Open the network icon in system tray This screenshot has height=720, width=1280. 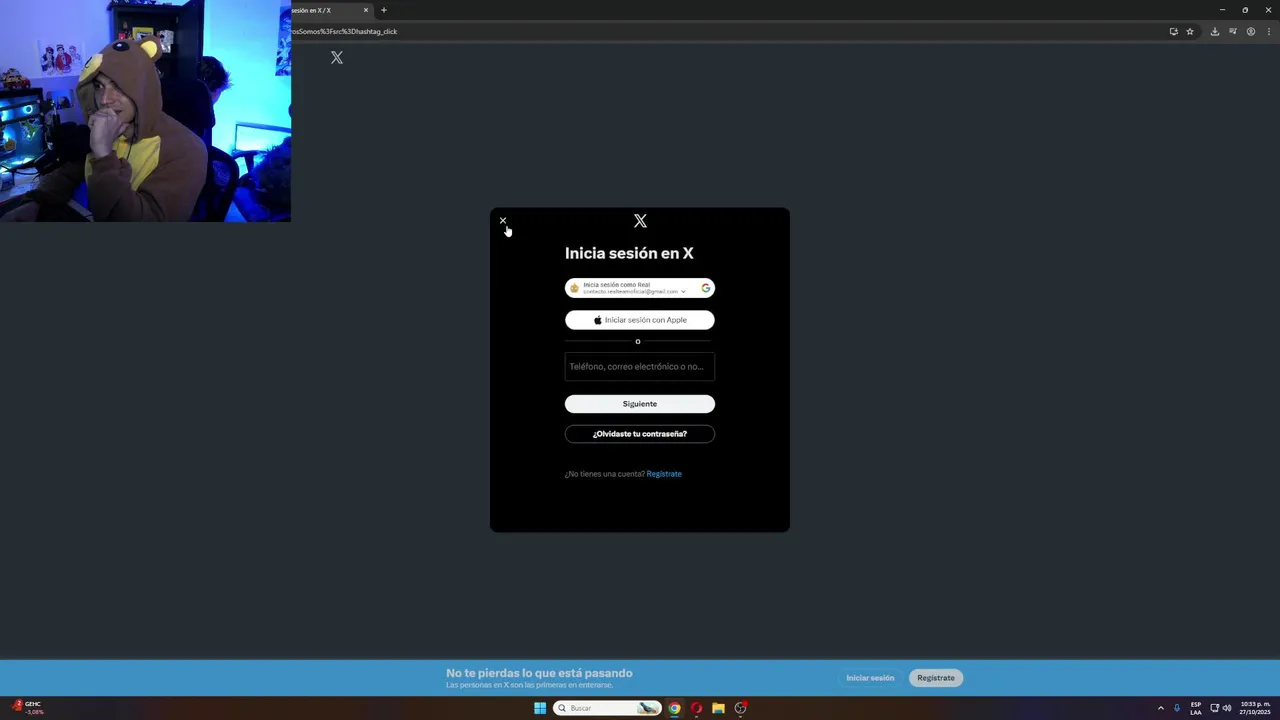(x=1215, y=708)
